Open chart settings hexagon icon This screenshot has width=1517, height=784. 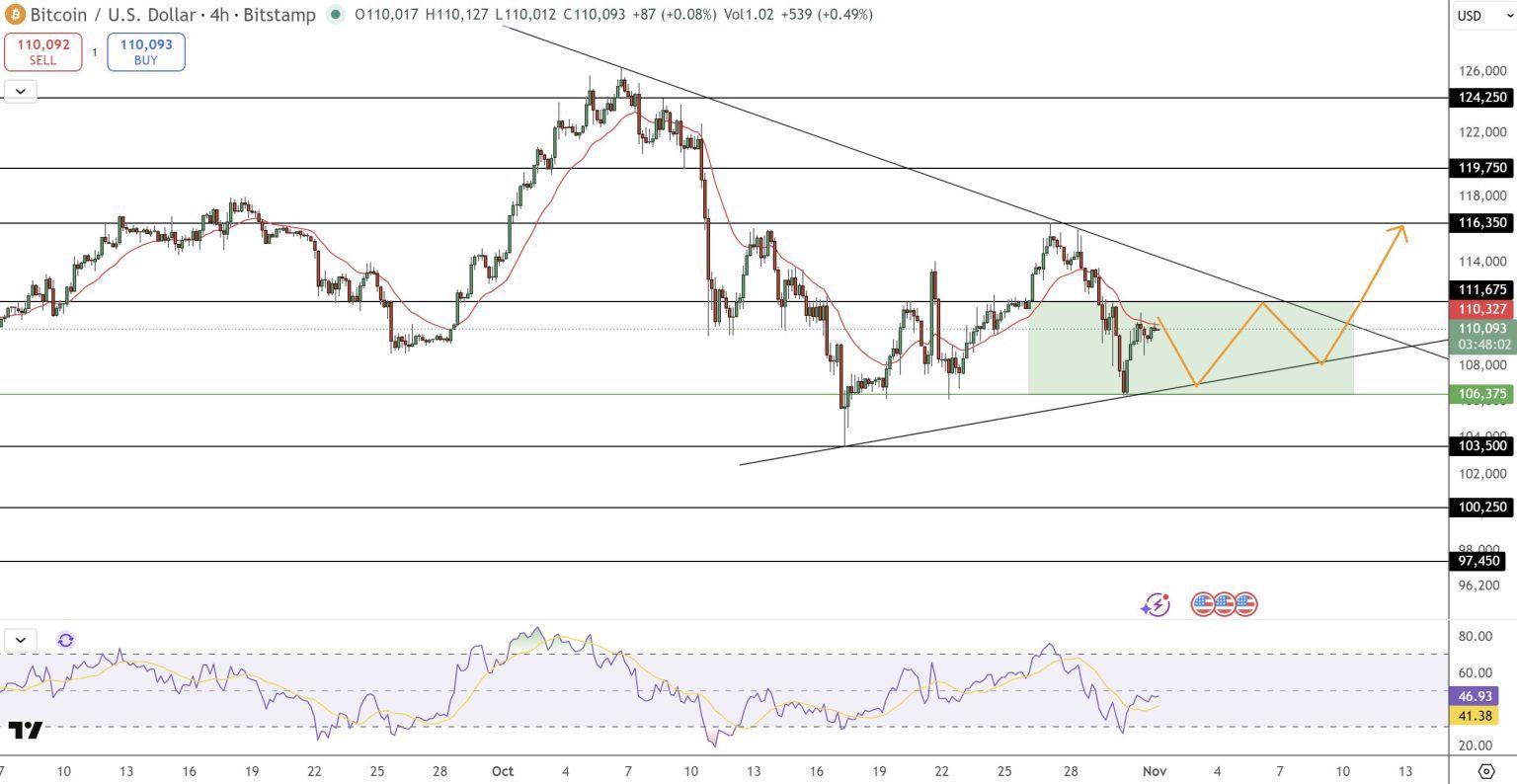1485,771
